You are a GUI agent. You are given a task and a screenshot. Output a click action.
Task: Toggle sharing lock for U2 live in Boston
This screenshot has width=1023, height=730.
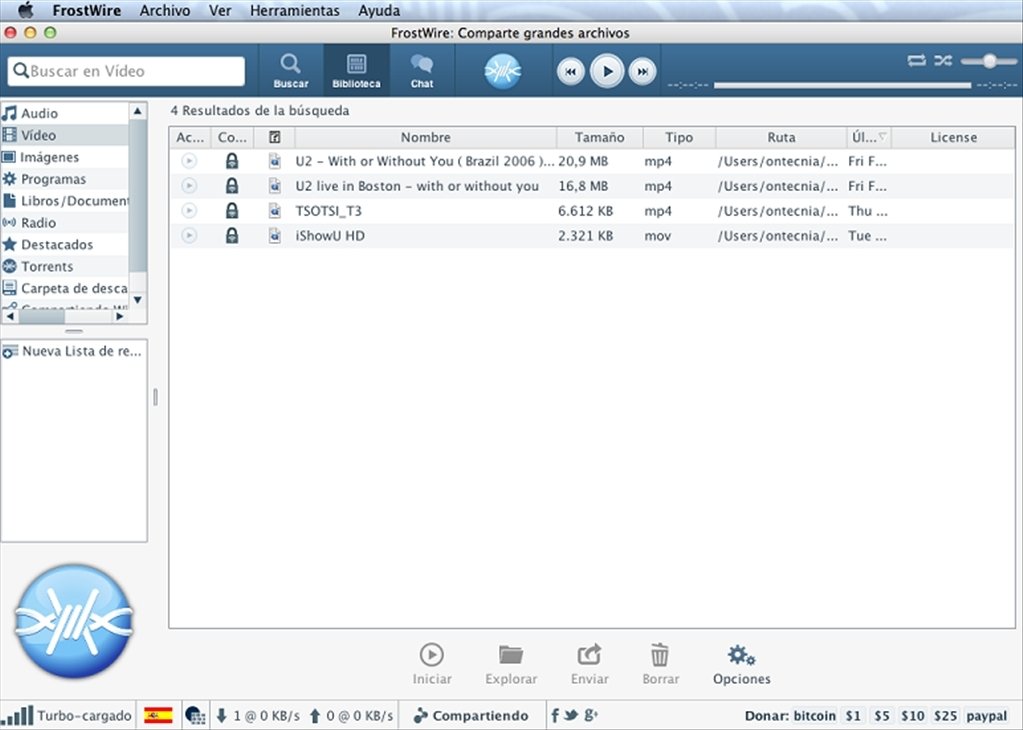coord(232,186)
